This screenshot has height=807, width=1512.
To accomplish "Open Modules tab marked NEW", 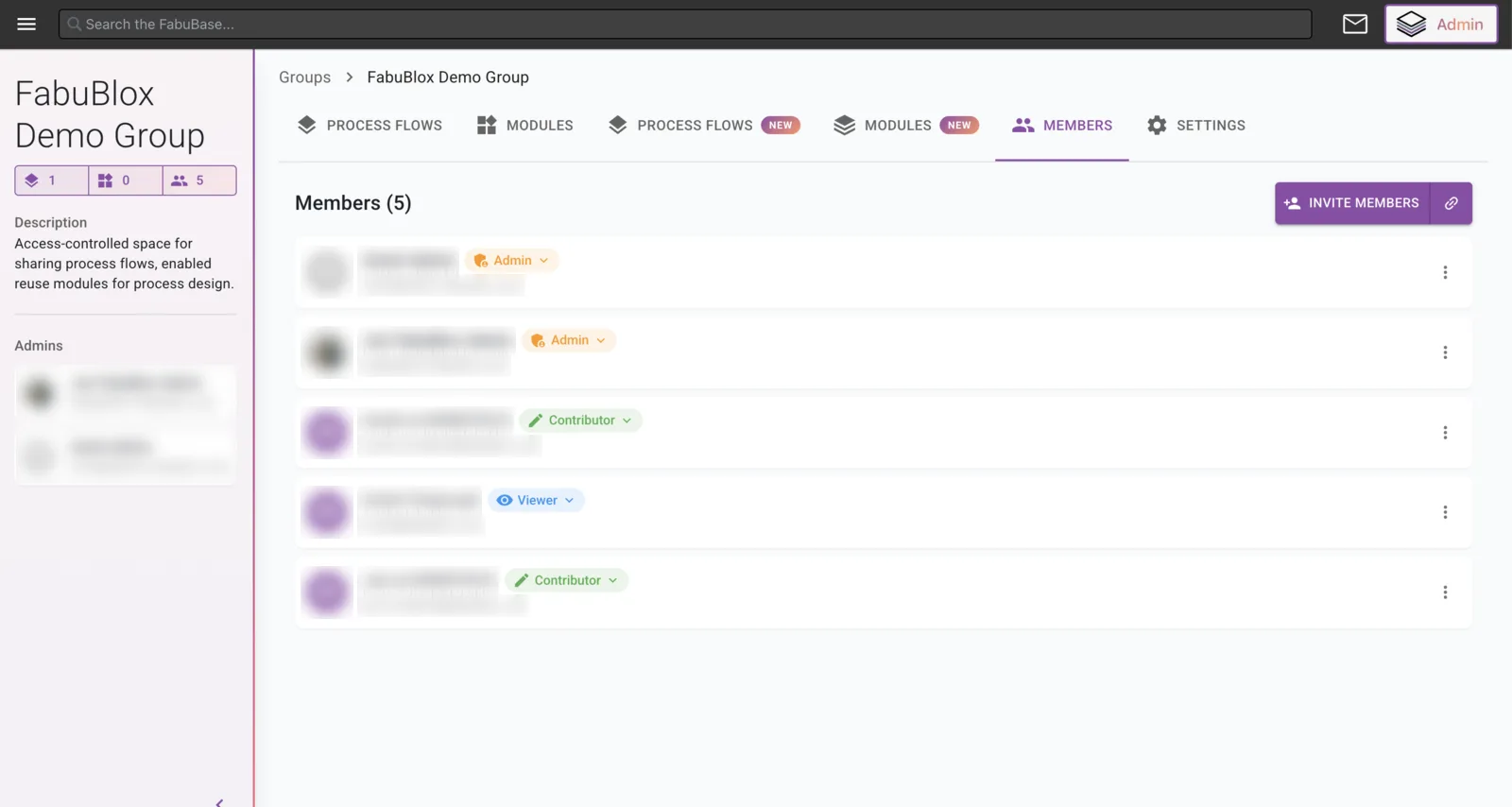I will coord(905,125).
